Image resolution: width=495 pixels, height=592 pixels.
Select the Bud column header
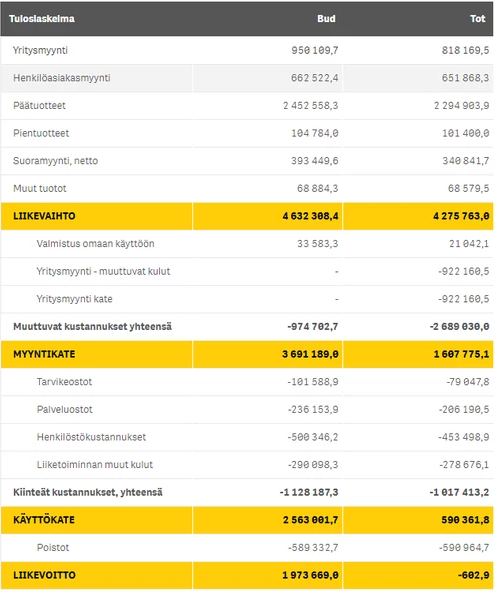tap(326, 18)
